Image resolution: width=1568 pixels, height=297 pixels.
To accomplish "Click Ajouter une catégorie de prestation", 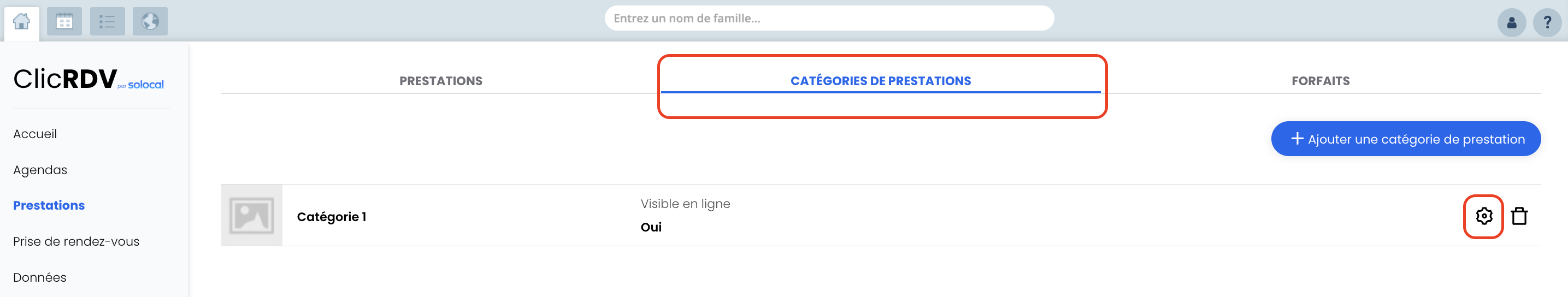I will pos(1406,139).
